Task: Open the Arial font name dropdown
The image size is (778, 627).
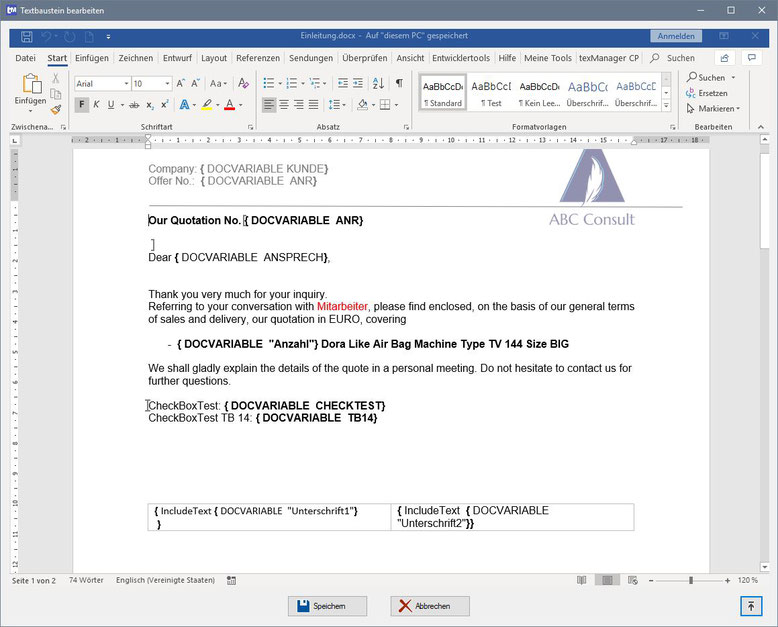Action: point(127,84)
